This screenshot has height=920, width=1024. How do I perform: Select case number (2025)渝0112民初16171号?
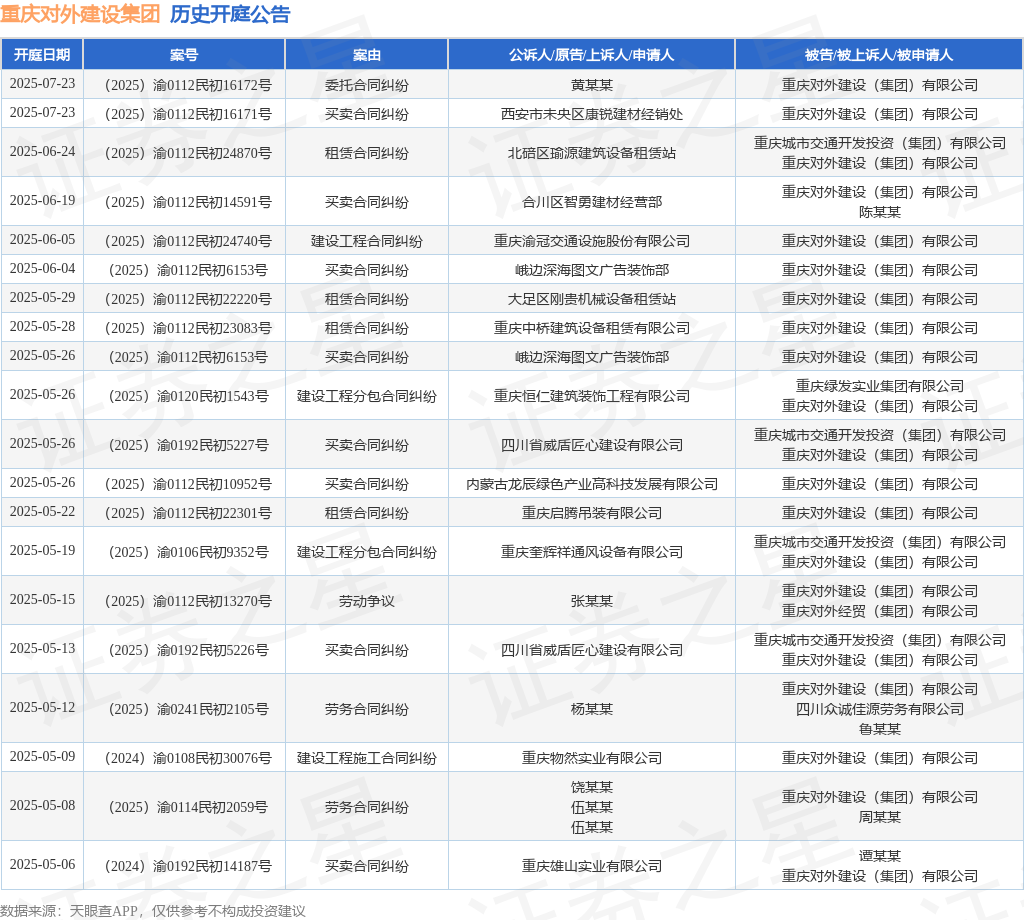coord(188,114)
